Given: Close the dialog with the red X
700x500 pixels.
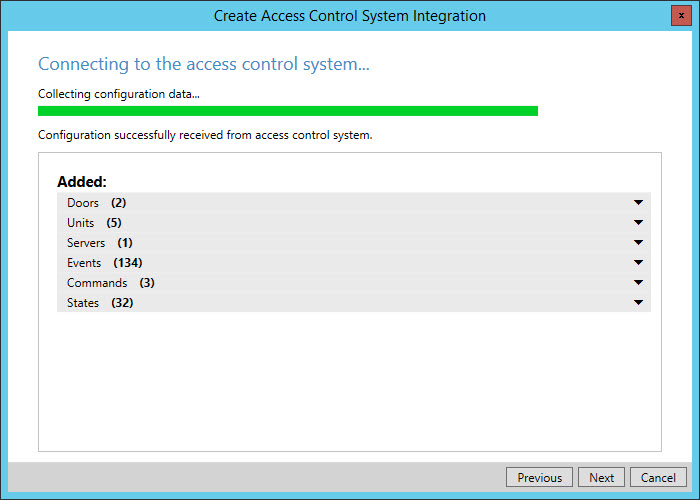Looking at the screenshot, I should pos(681,16).
